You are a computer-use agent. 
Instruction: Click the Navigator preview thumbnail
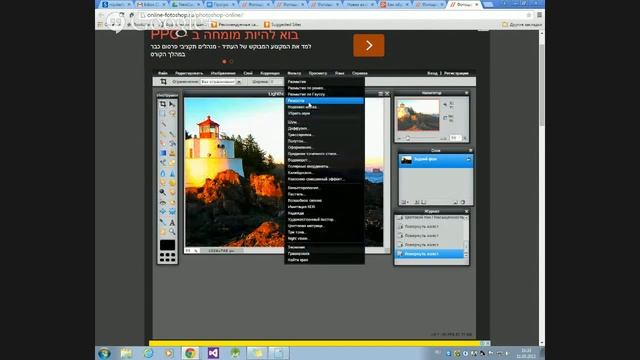click(x=418, y=115)
